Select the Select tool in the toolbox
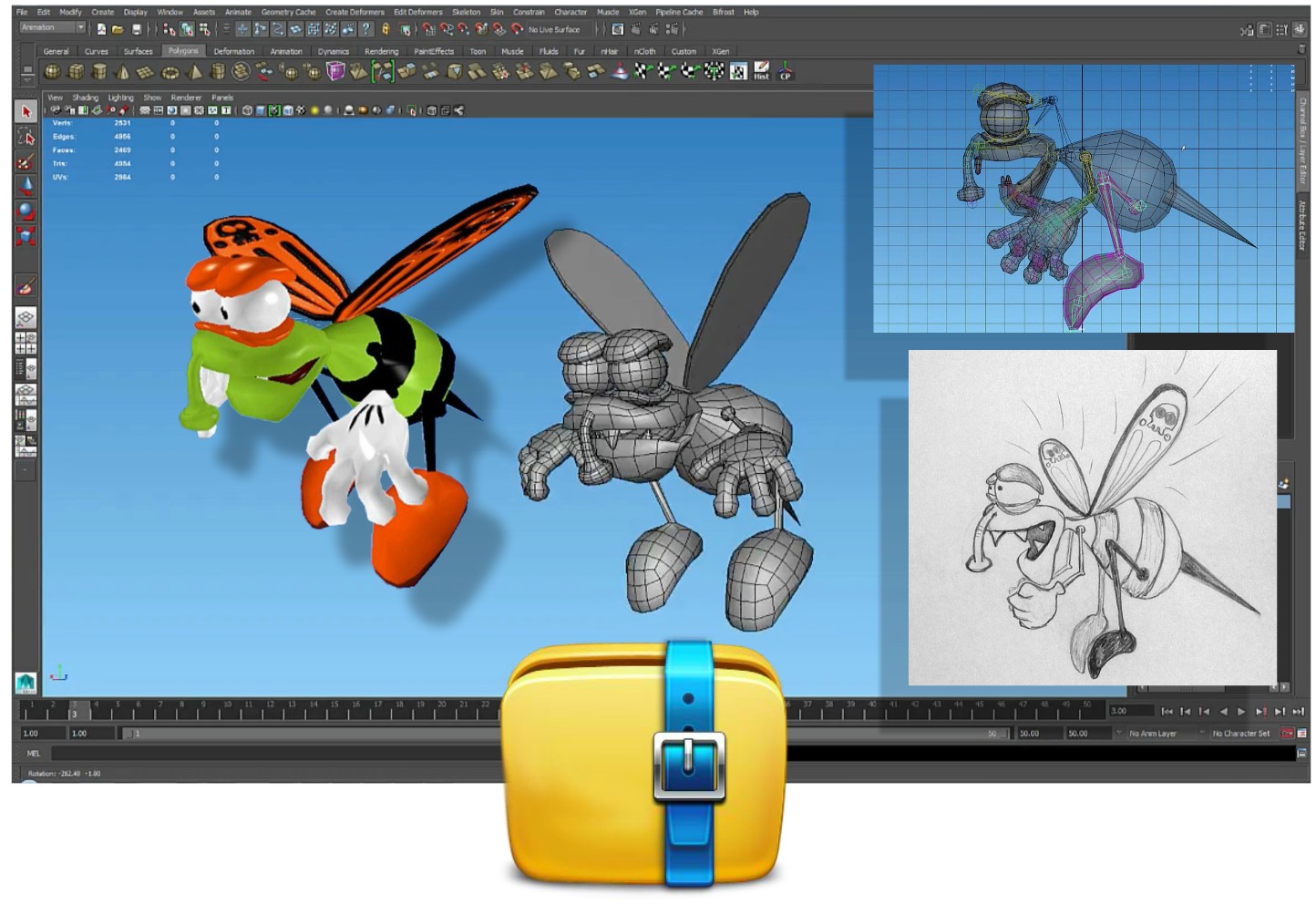1316x905 pixels. click(26, 112)
